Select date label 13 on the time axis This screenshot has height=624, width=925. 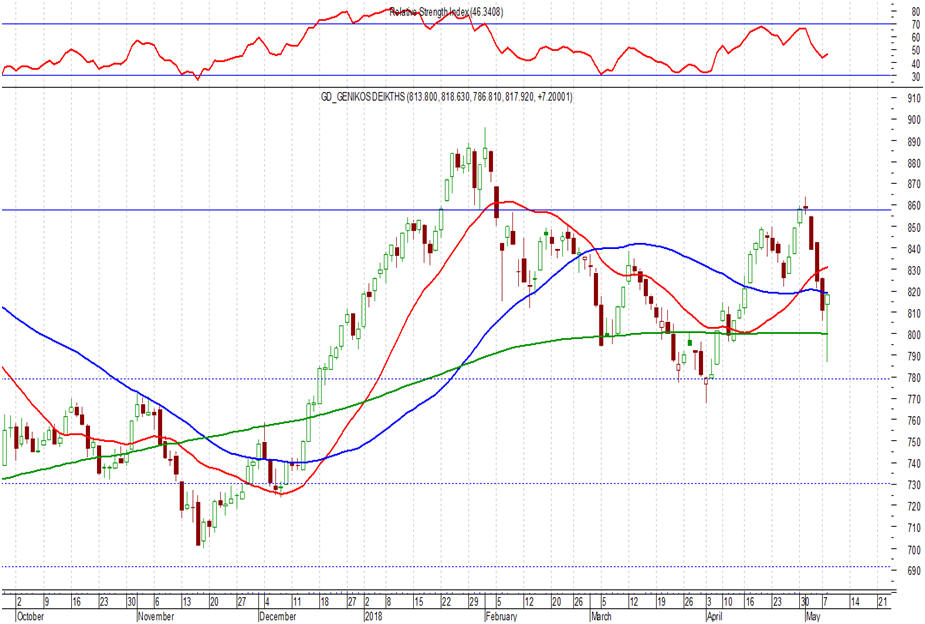pyautogui.click(x=186, y=602)
